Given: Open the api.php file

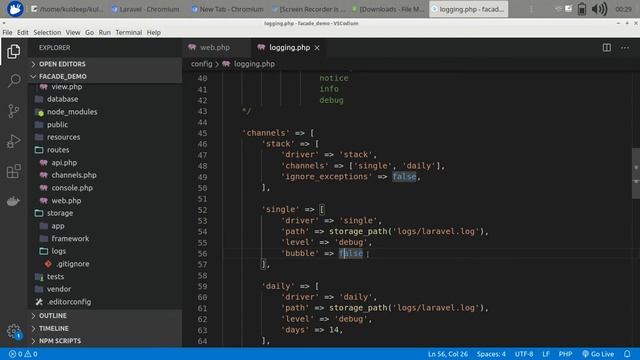Looking at the screenshot, I should coord(64,162).
